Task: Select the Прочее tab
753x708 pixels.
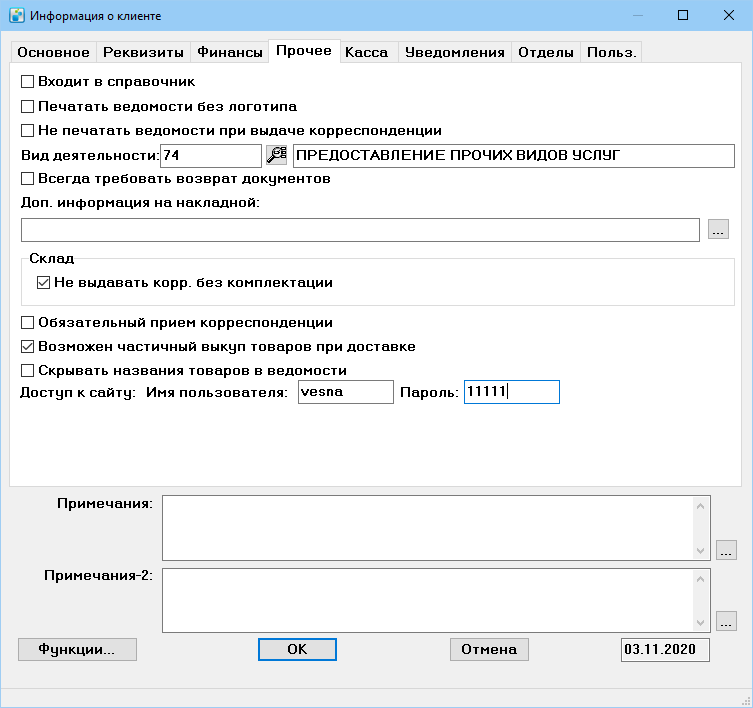Action: (304, 50)
